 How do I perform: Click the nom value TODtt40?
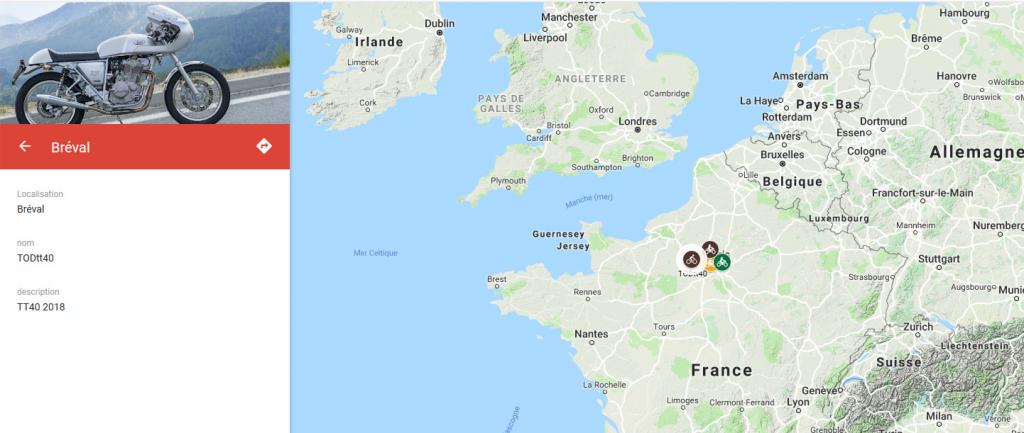pos(35,259)
